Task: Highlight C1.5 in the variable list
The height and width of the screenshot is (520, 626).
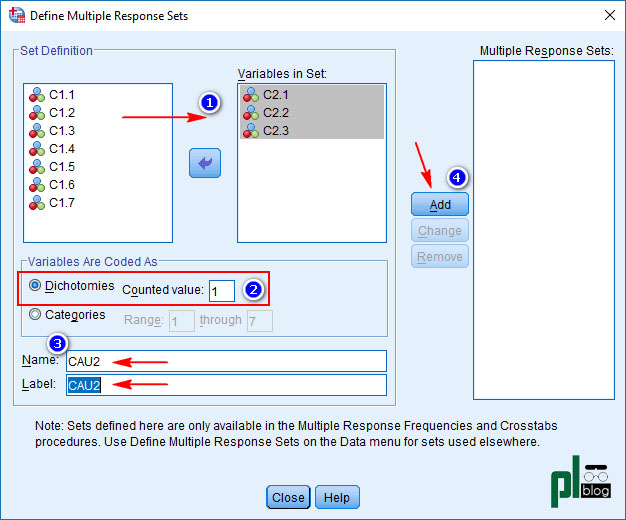Action: pyautogui.click(x=61, y=167)
